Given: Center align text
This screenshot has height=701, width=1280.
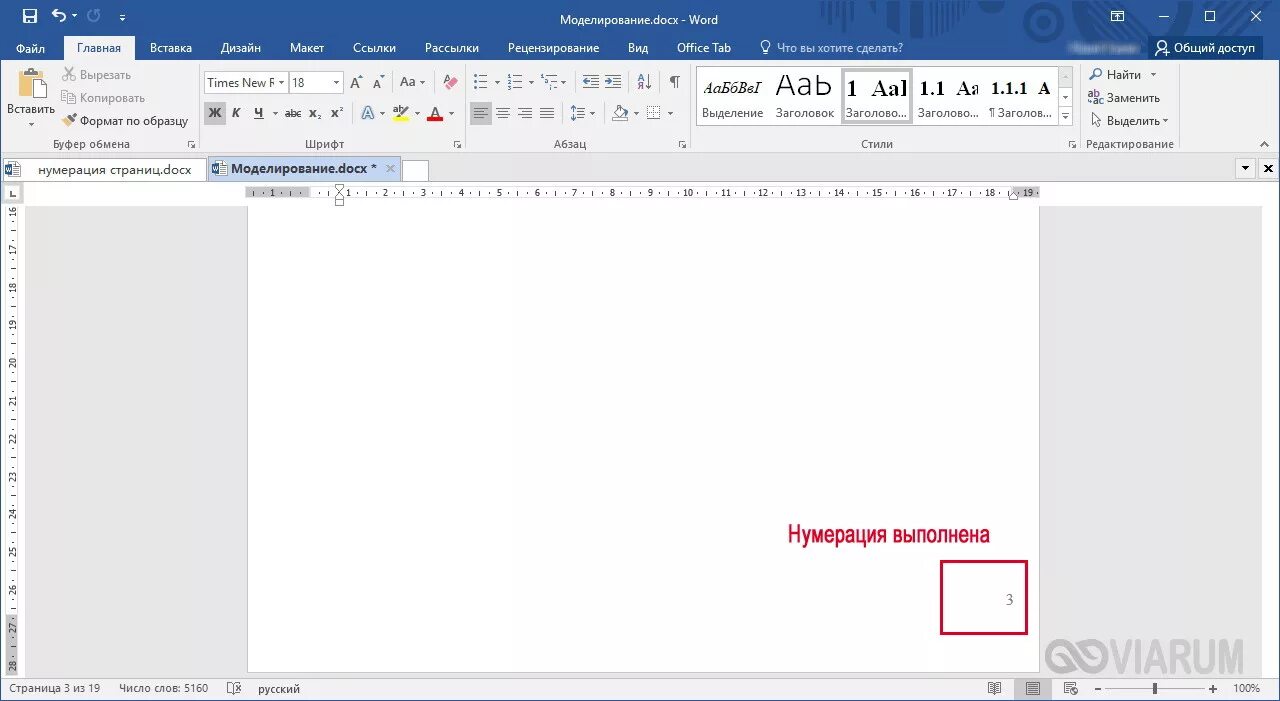Looking at the screenshot, I should coord(503,113).
